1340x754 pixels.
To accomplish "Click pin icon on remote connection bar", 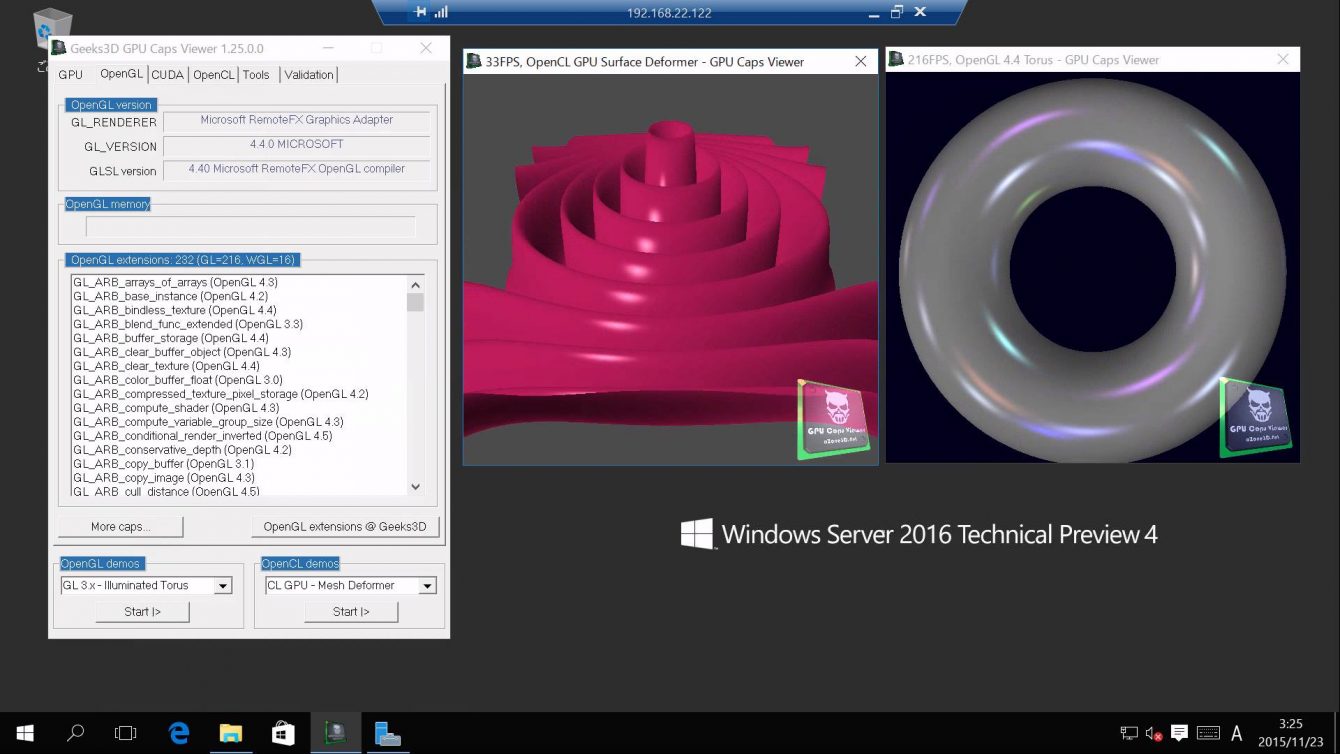I will (x=420, y=12).
